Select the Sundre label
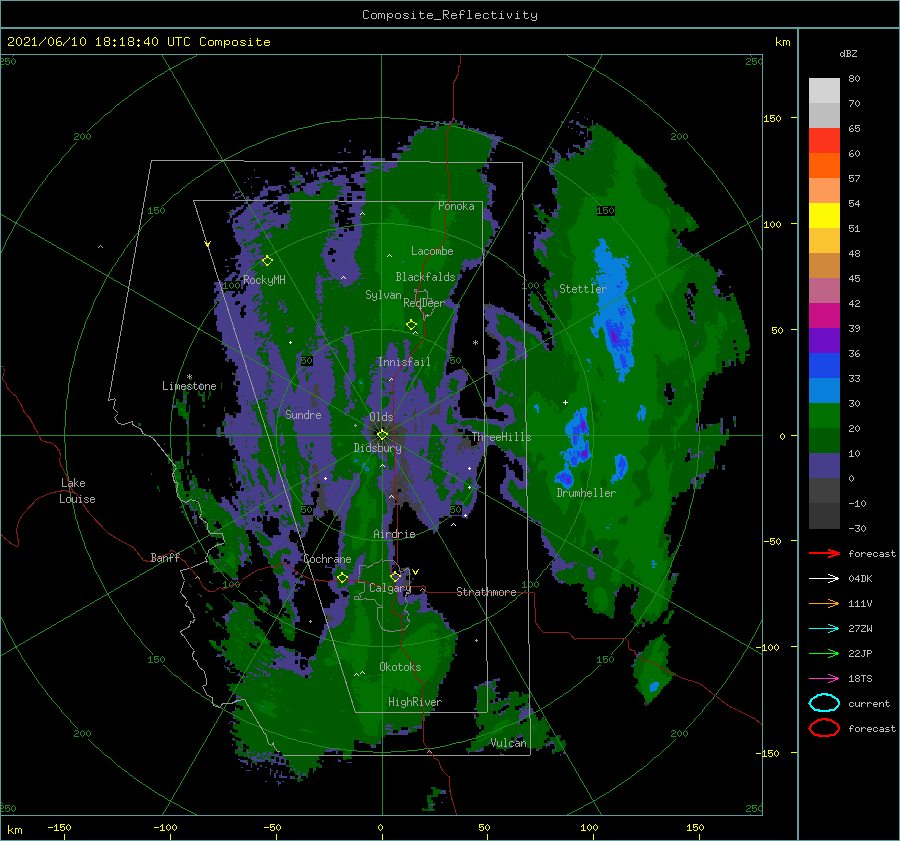This screenshot has height=841, width=900. tap(303, 414)
